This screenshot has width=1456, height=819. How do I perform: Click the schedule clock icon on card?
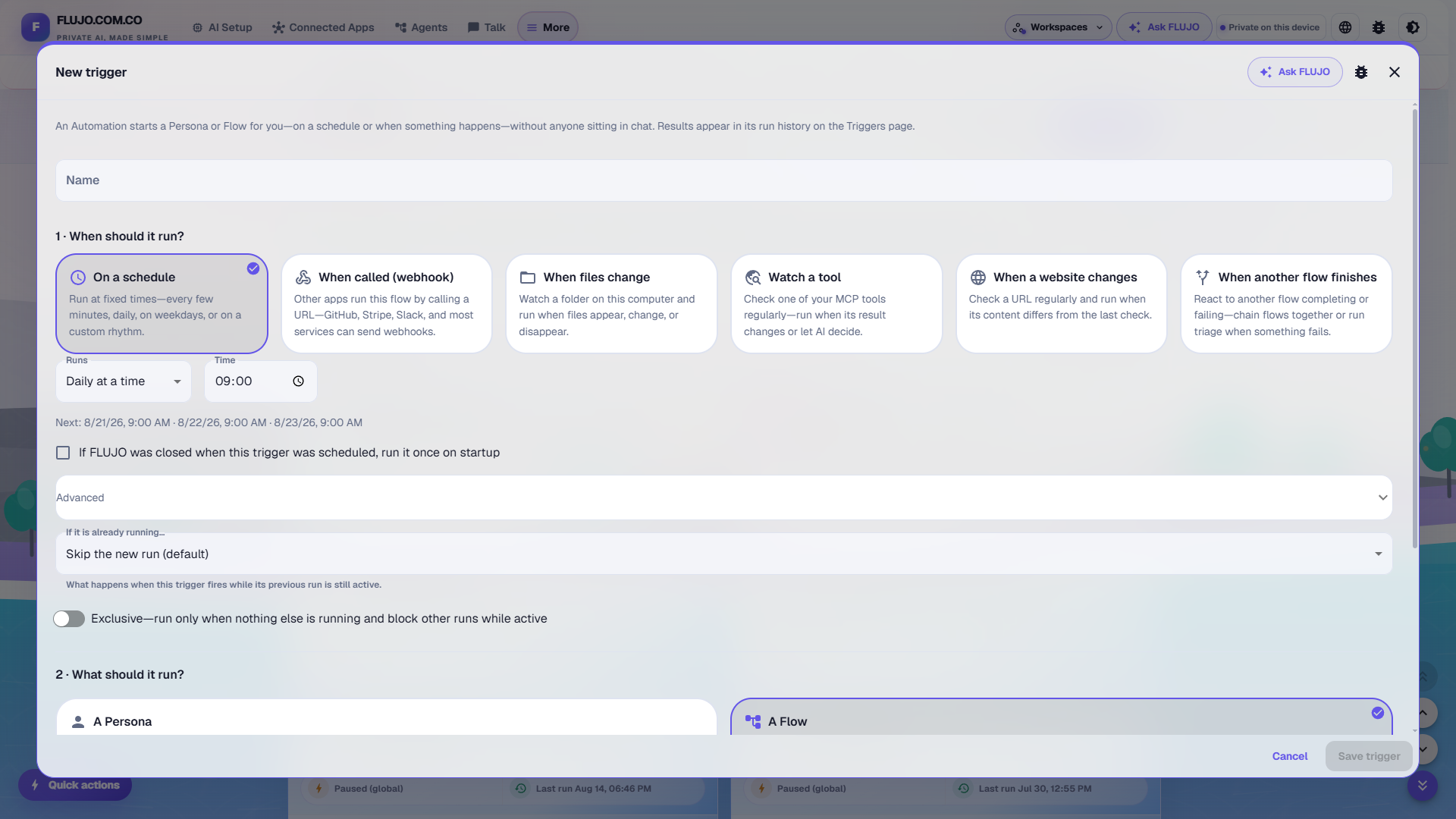pyautogui.click(x=78, y=278)
